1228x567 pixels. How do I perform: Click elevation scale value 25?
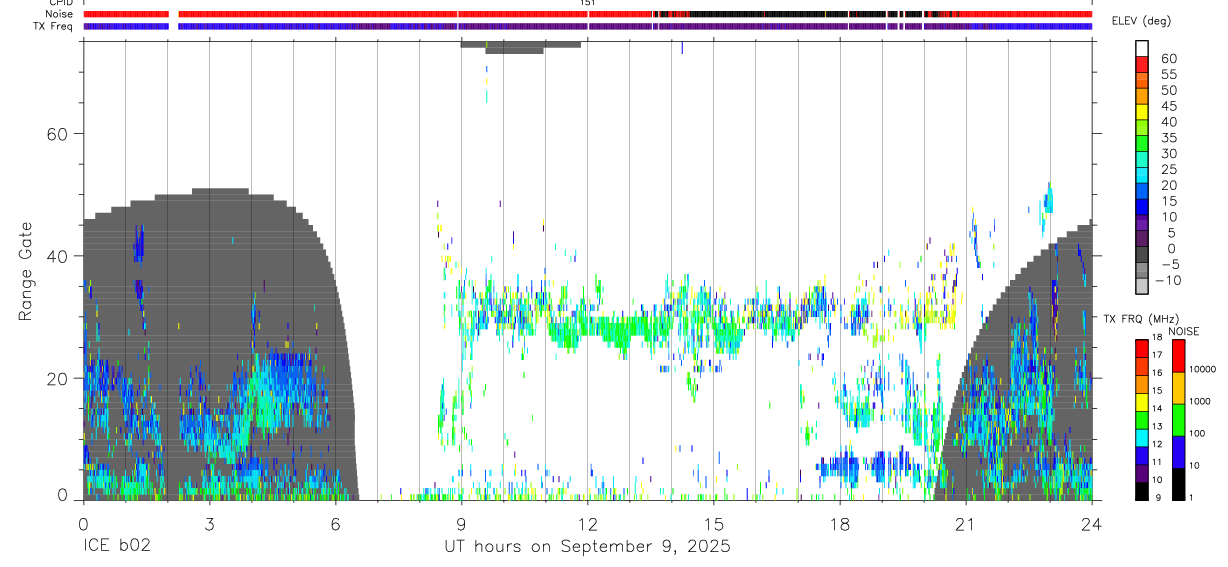pos(1168,169)
